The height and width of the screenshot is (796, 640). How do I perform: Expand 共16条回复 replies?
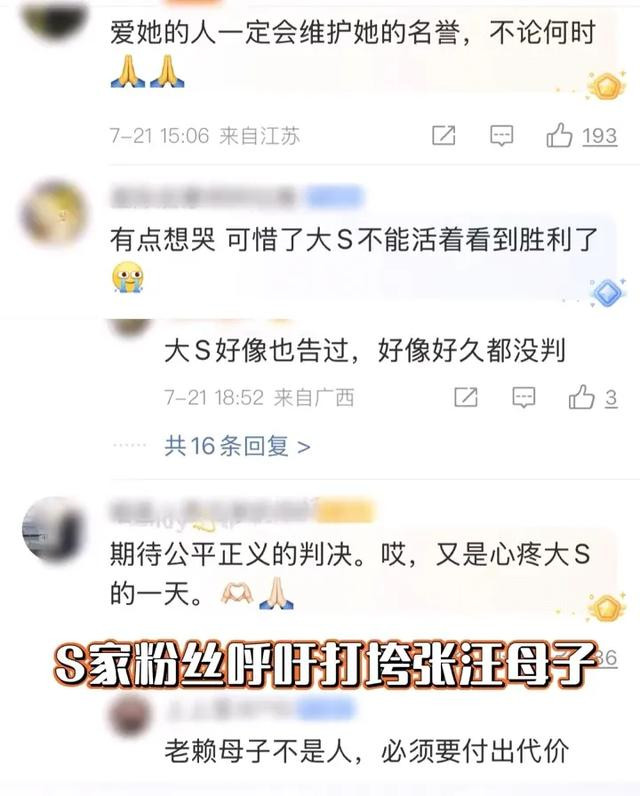pos(237,446)
